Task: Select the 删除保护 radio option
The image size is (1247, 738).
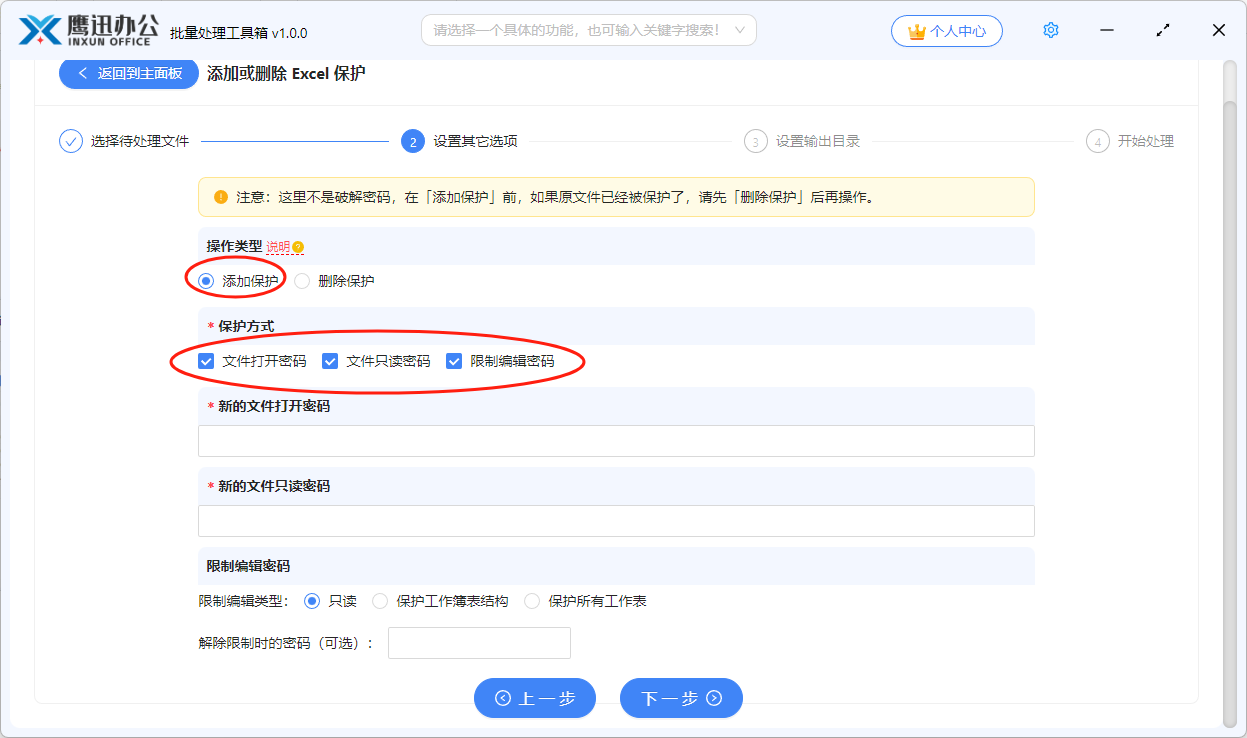Action: click(x=302, y=281)
